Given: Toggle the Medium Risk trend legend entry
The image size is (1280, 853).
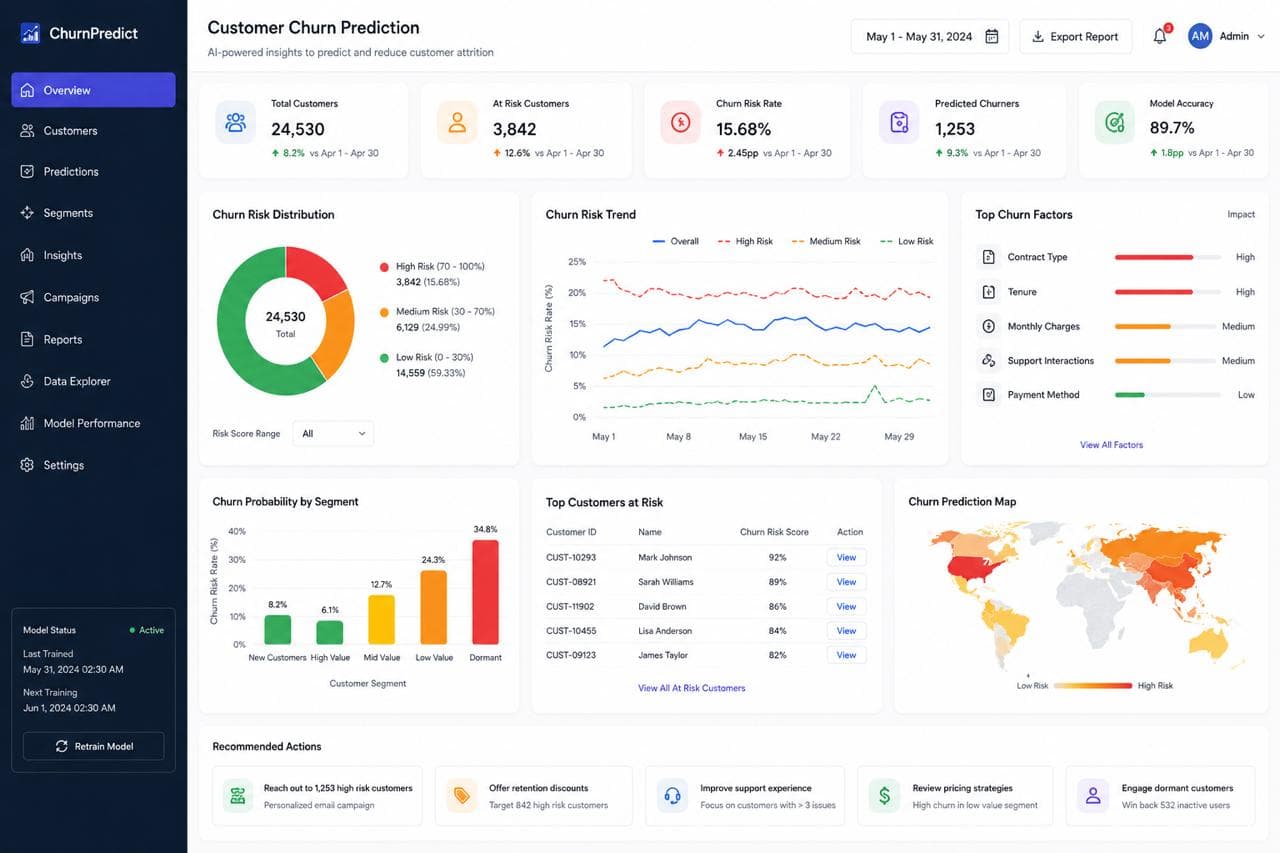Looking at the screenshot, I should [x=825, y=241].
